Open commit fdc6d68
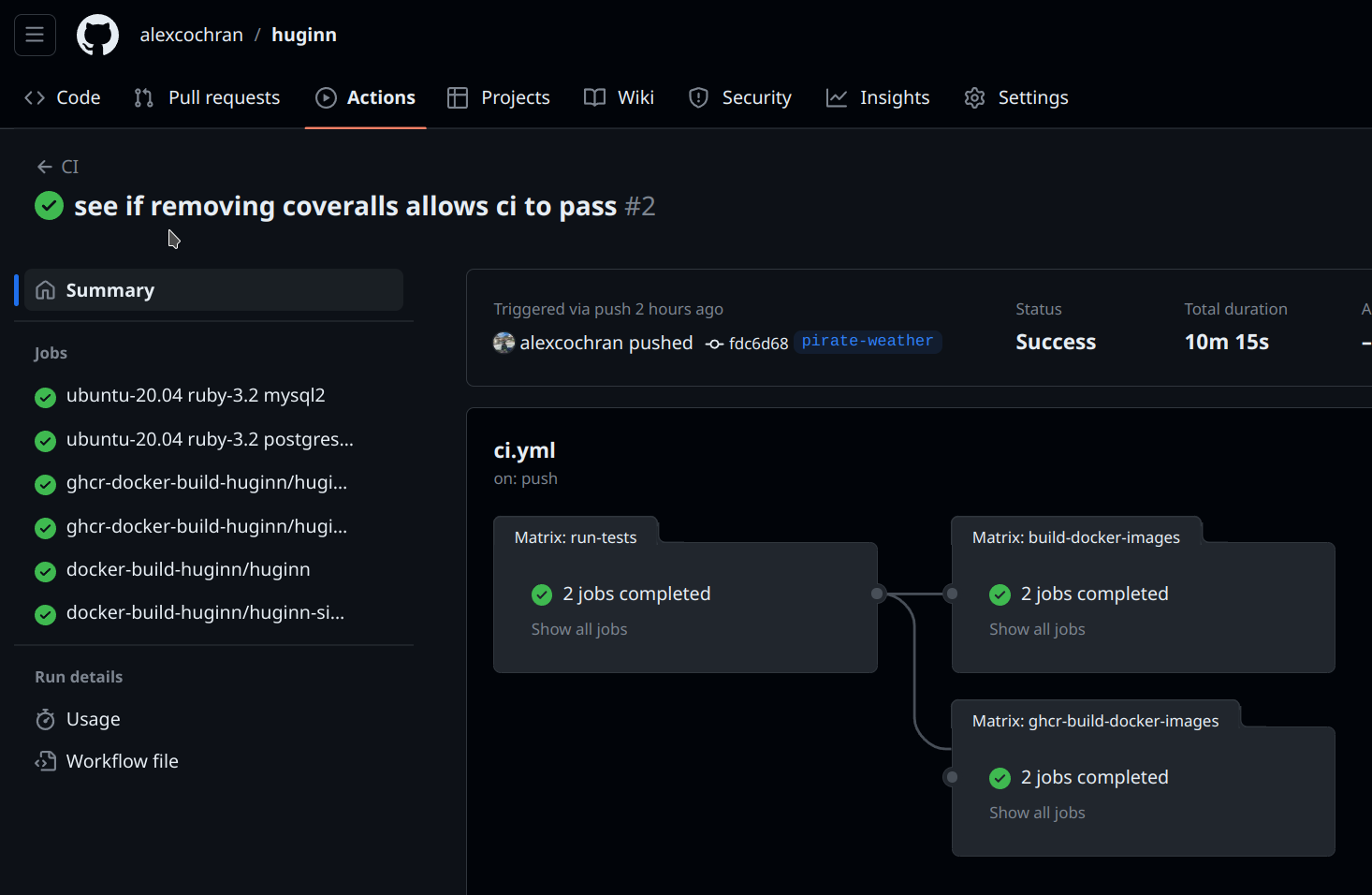The image size is (1372, 895). click(758, 344)
